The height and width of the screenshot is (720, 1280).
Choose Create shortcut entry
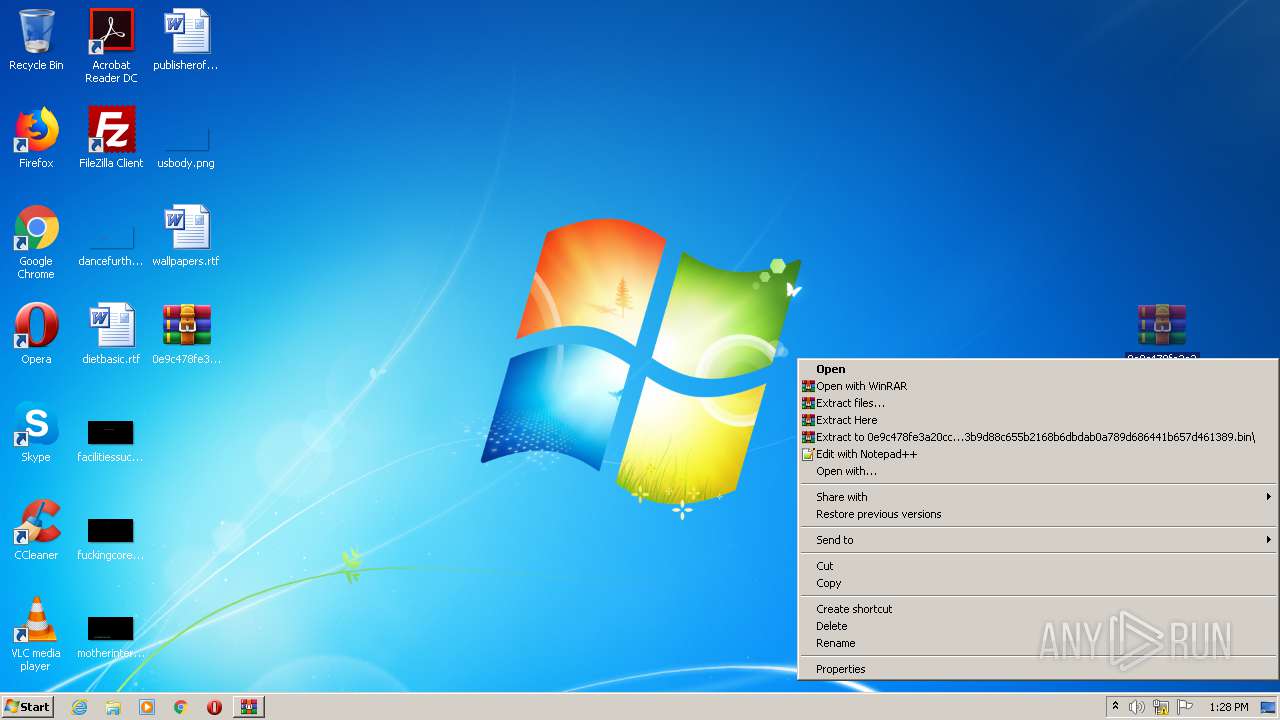click(x=1038, y=609)
